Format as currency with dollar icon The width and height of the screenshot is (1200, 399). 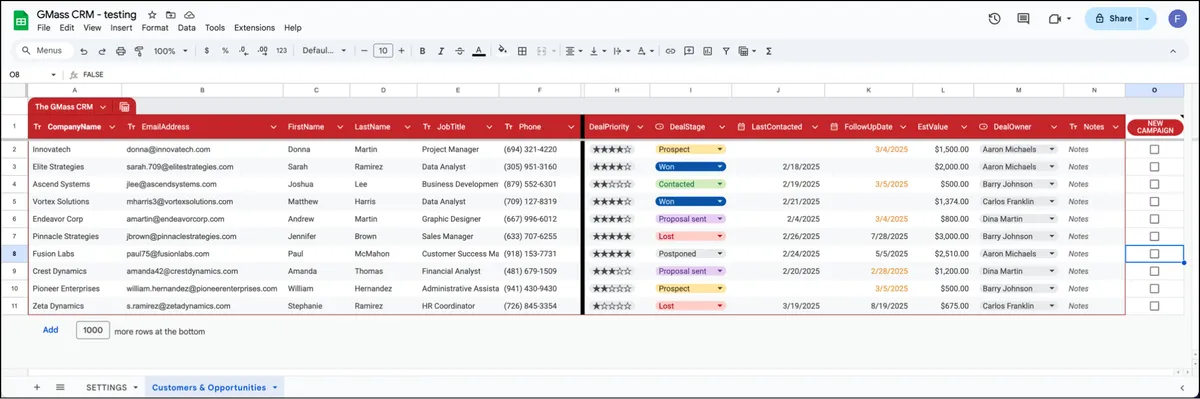point(206,51)
